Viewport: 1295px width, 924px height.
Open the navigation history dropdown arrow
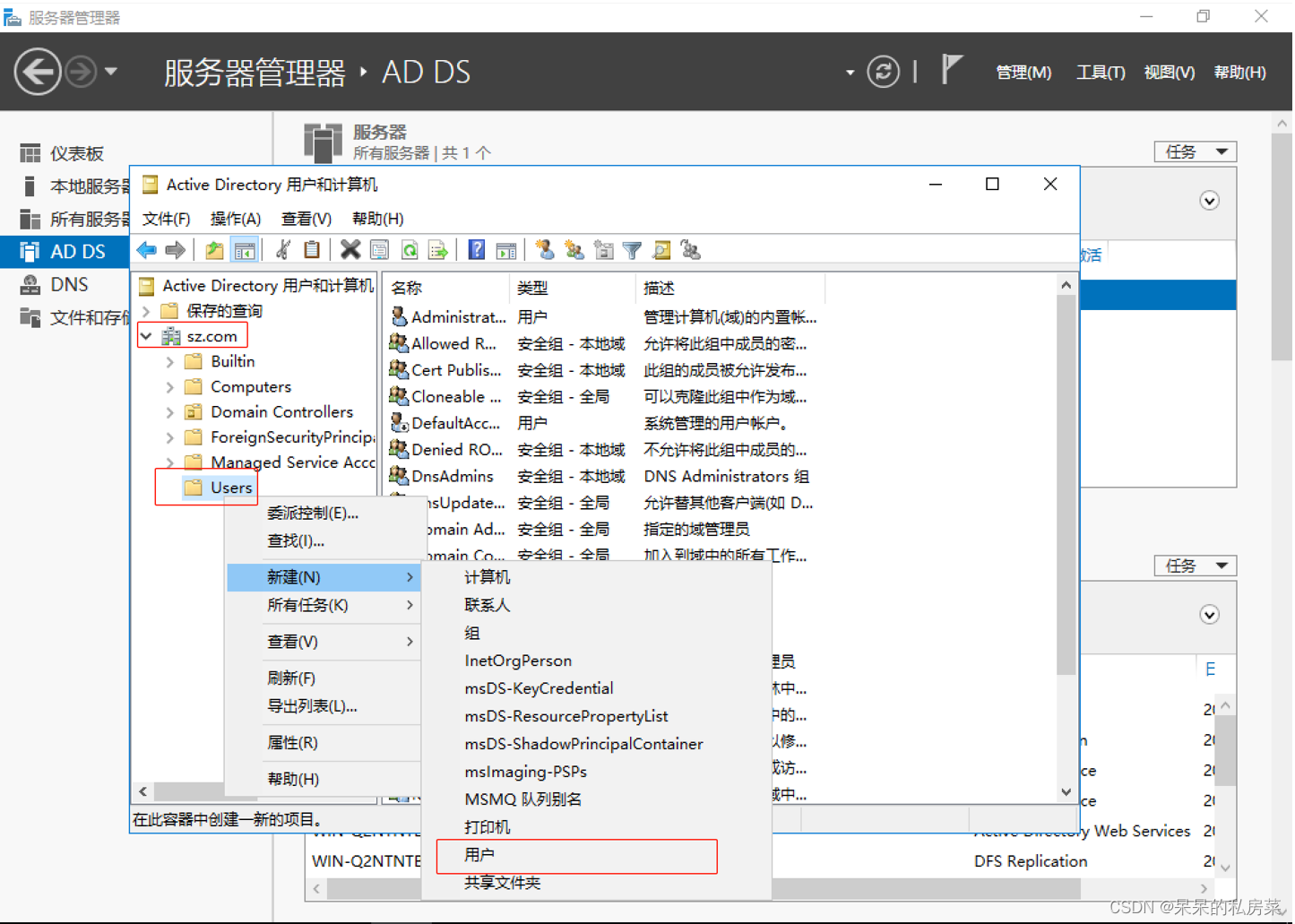111,71
